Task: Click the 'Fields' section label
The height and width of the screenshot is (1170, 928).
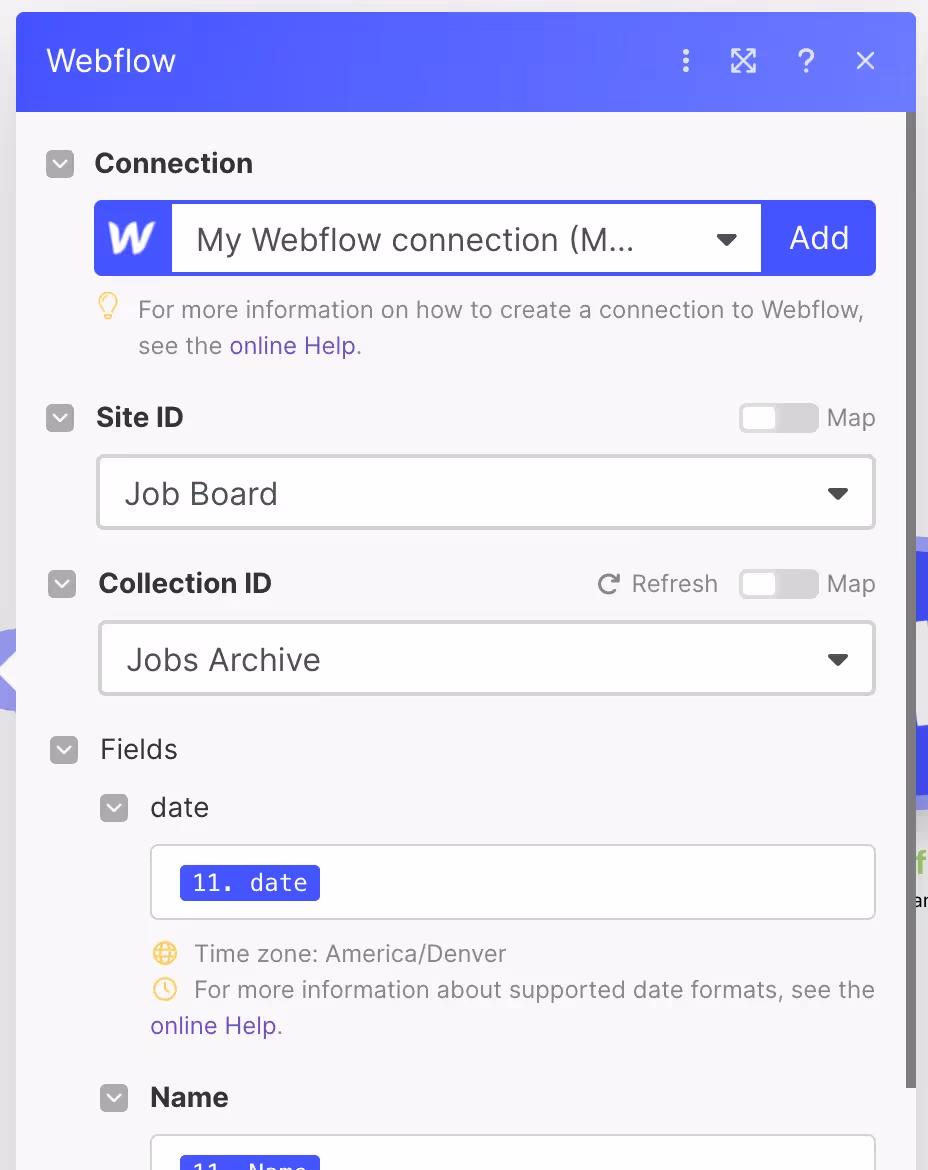Action: [x=139, y=749]
